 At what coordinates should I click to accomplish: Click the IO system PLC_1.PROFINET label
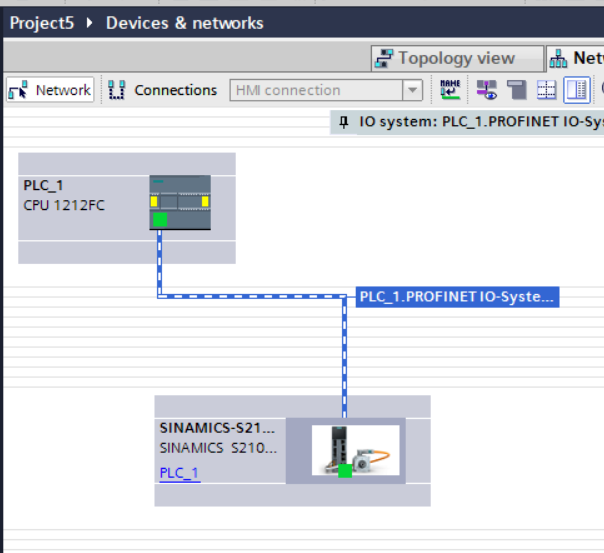481,122
